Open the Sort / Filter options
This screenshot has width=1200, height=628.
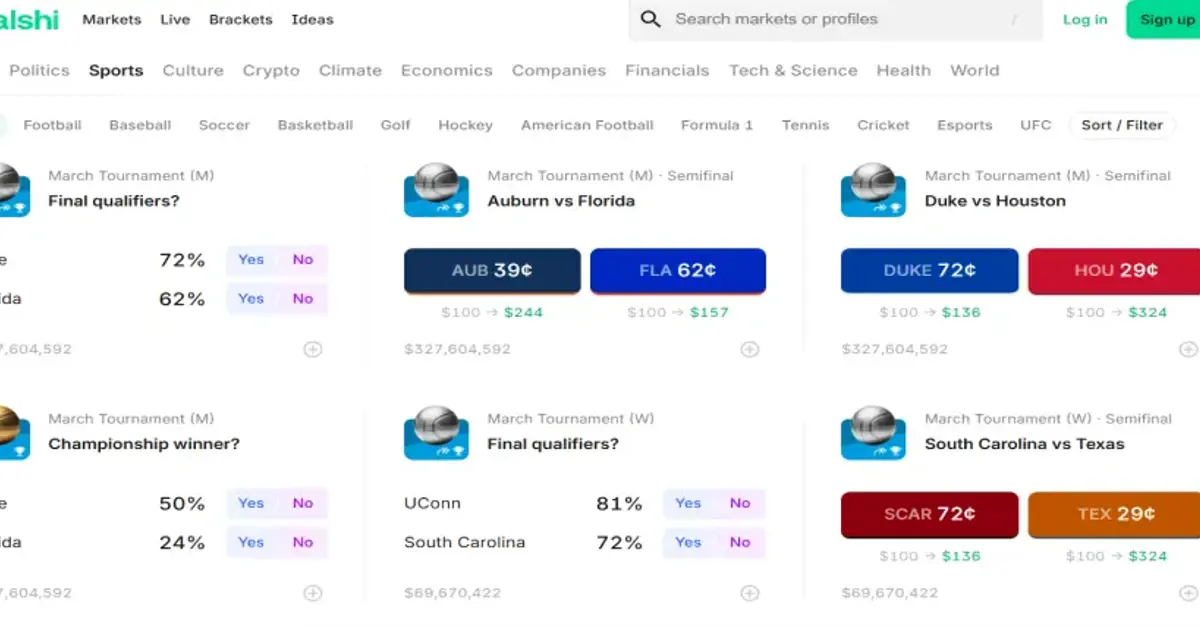click(1122, 125)
